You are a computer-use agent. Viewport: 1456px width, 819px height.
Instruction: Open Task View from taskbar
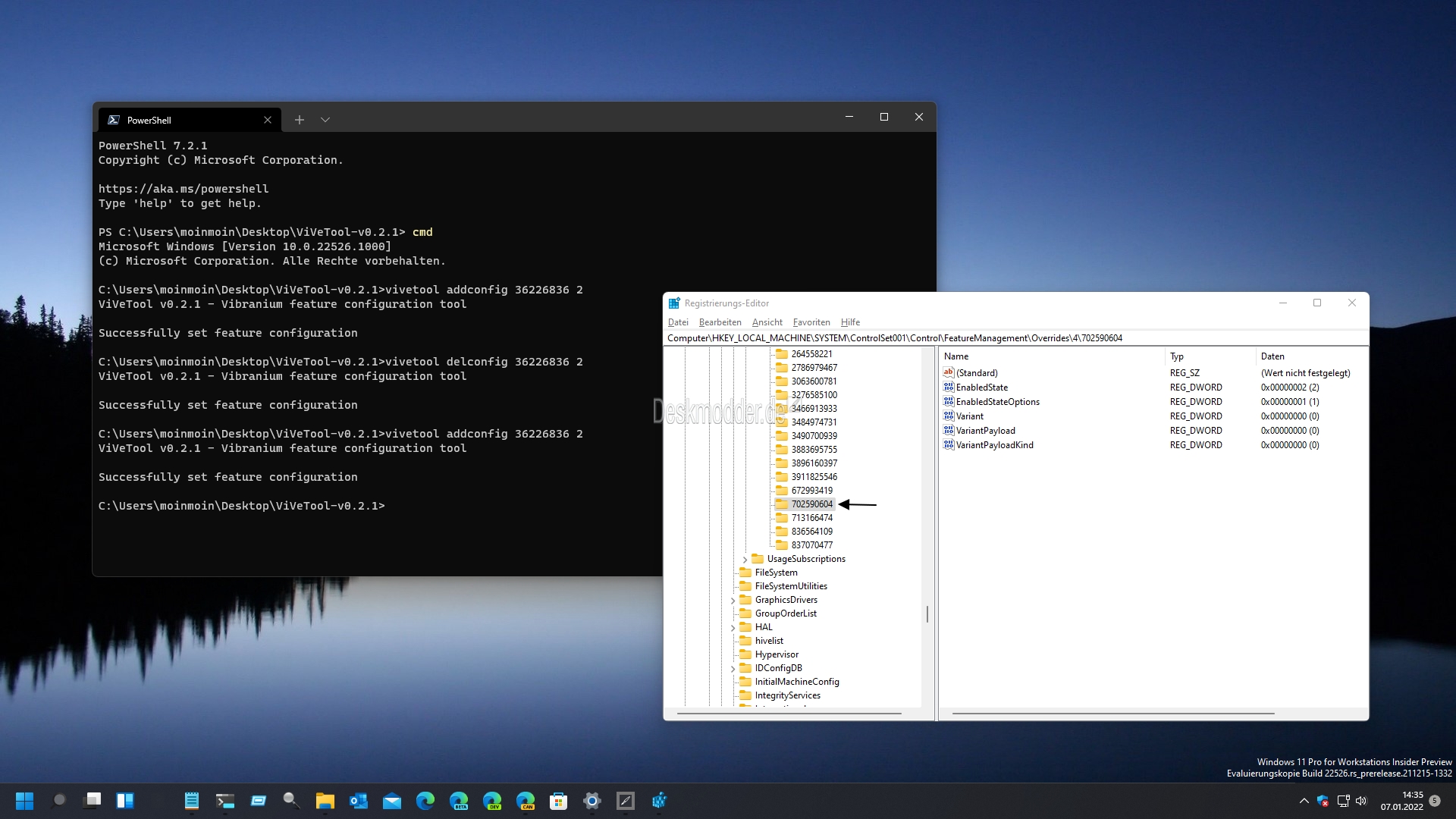click(92, 801)
